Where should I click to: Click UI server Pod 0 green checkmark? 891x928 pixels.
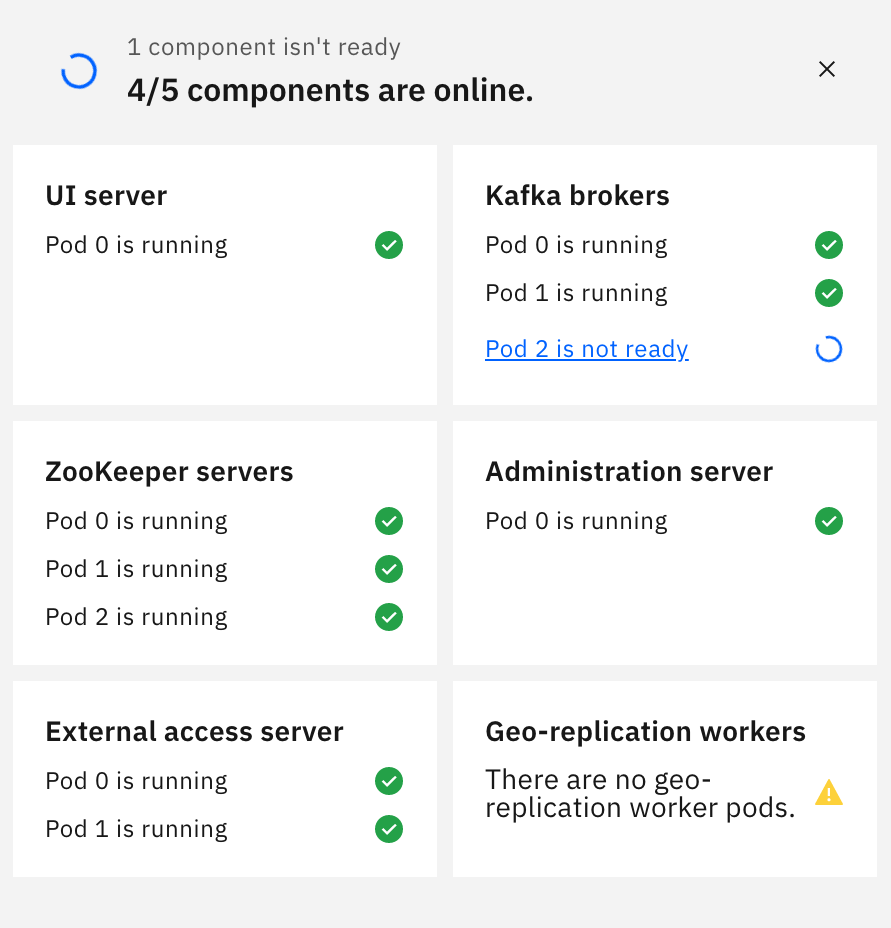(x=389, y=245)
